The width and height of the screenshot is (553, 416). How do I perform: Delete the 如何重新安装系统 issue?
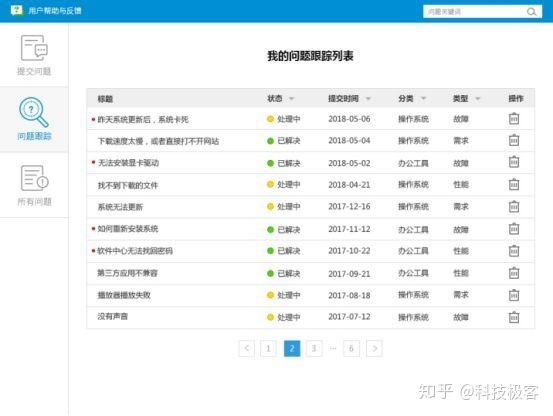[x=514, y=229]
